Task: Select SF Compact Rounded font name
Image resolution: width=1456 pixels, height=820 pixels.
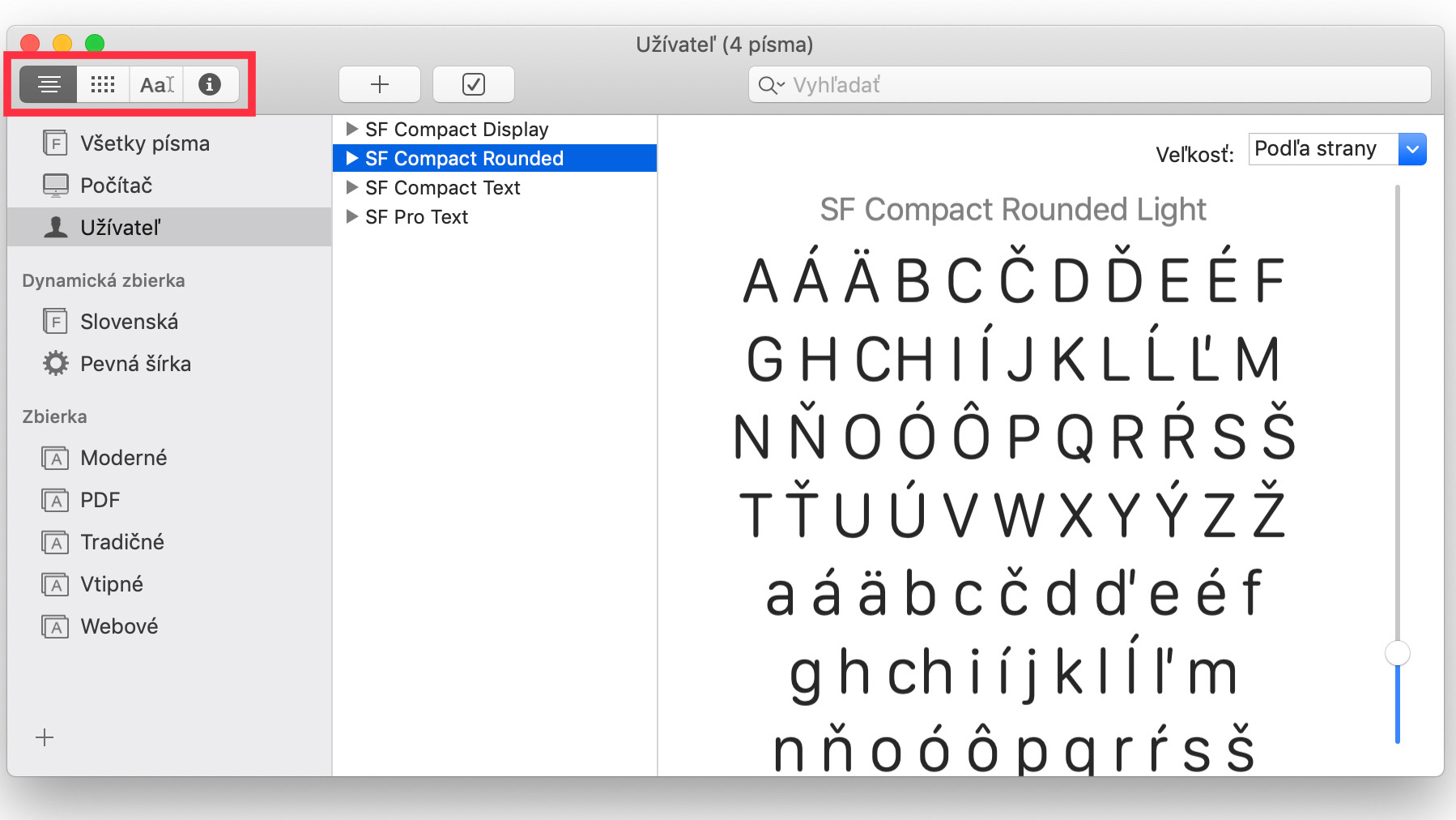Action: (x=464, y=159)
